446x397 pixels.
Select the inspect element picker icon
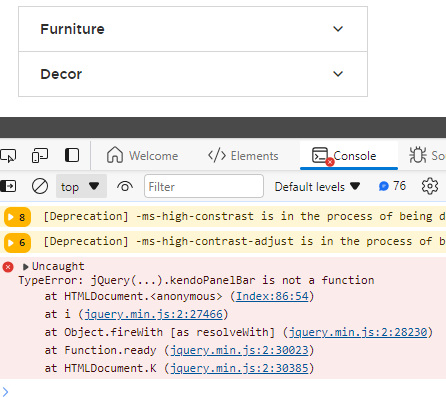[8, 156]
